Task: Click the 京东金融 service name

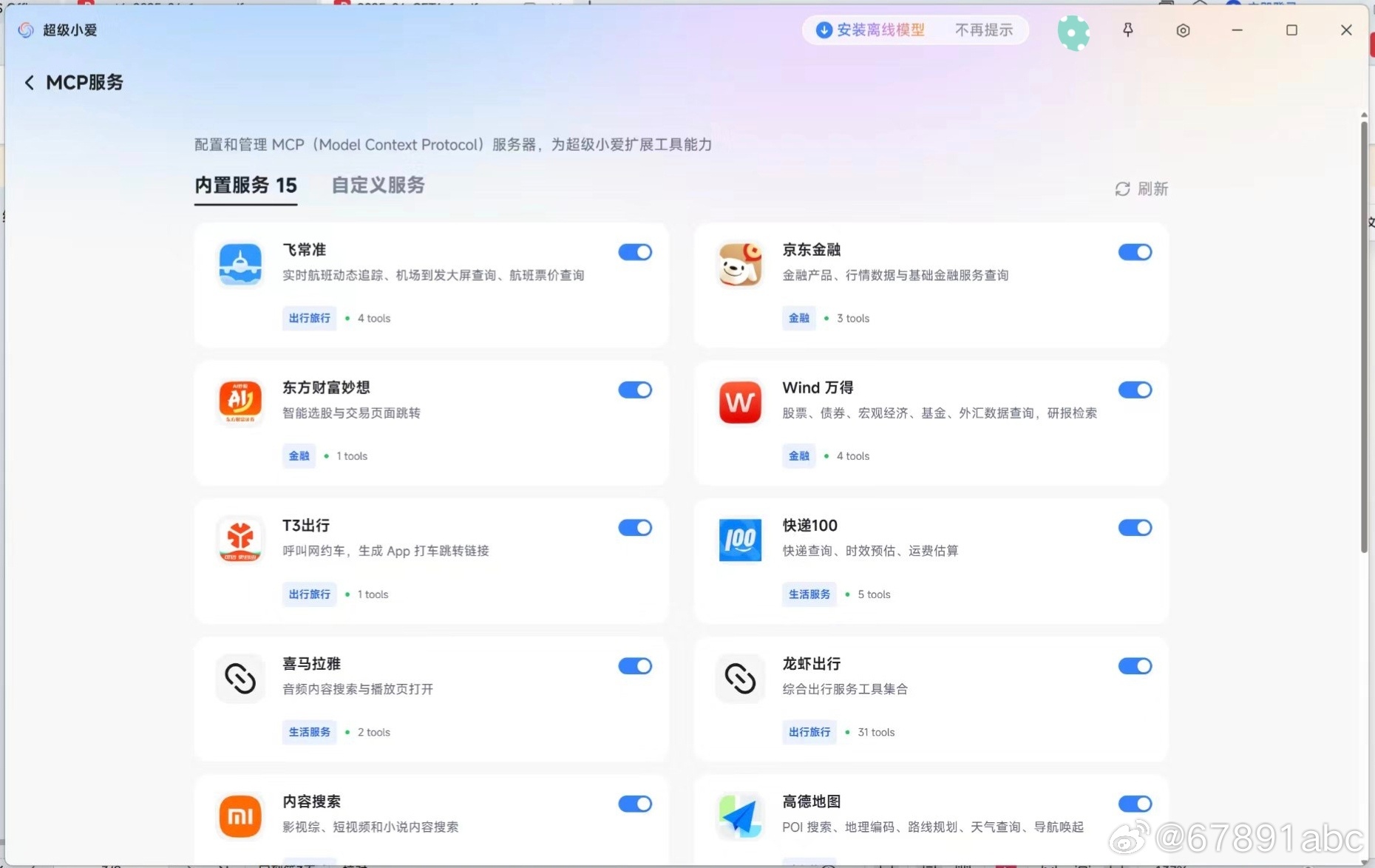Action: [x=811, y=250]
